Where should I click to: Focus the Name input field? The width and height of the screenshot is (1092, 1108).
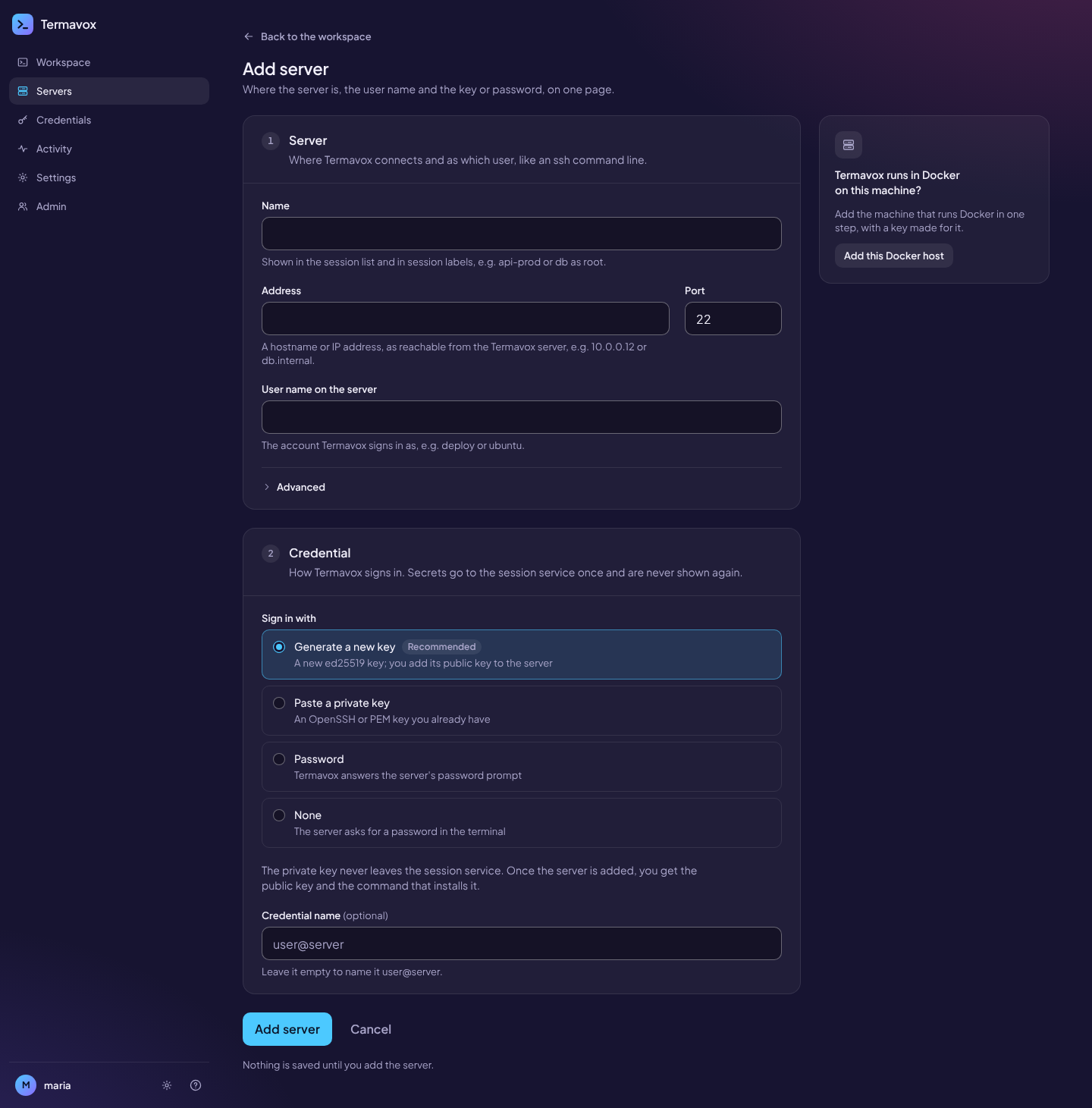(x=522, y=234)
